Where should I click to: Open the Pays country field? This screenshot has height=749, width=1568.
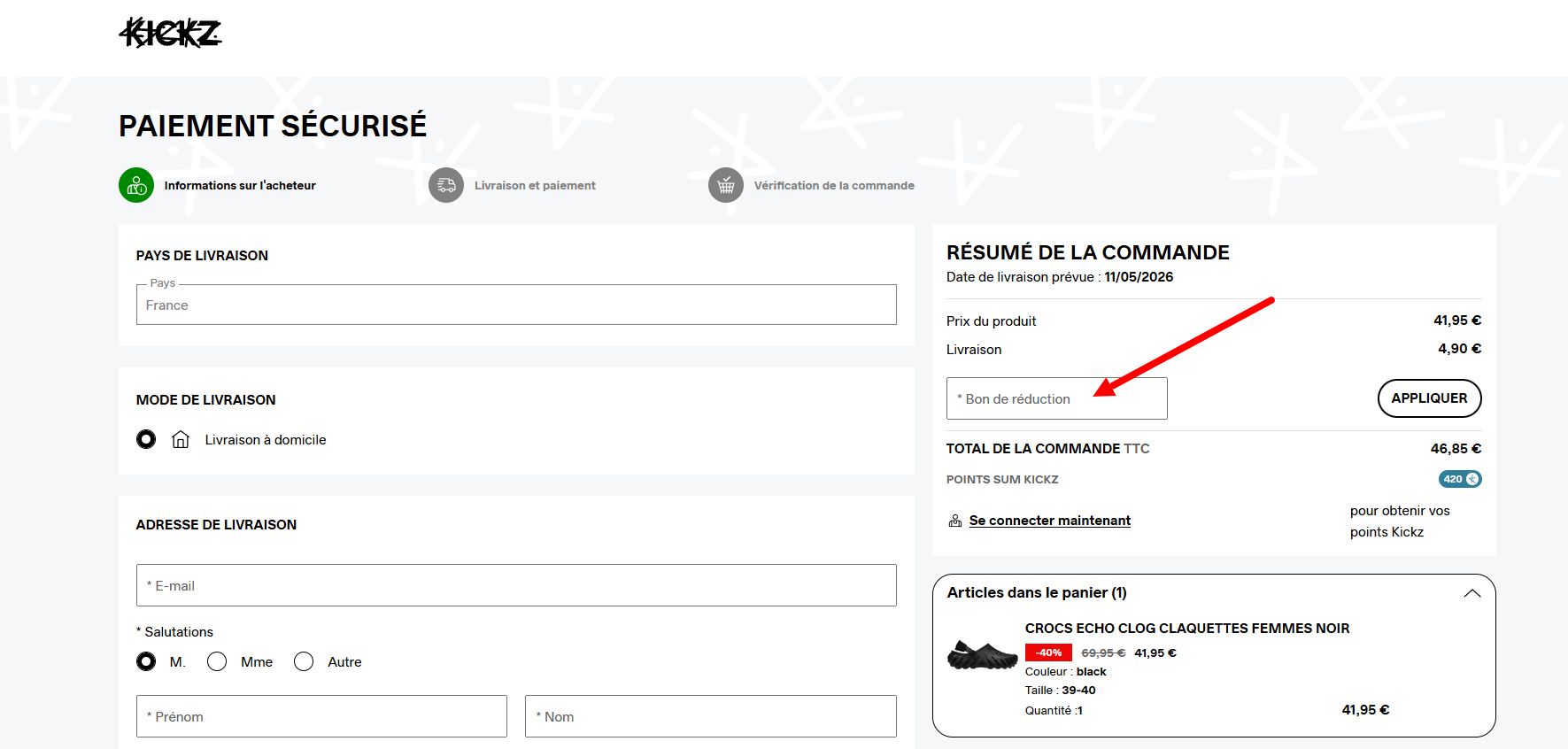pyautogui.click(x=516, y=305)
